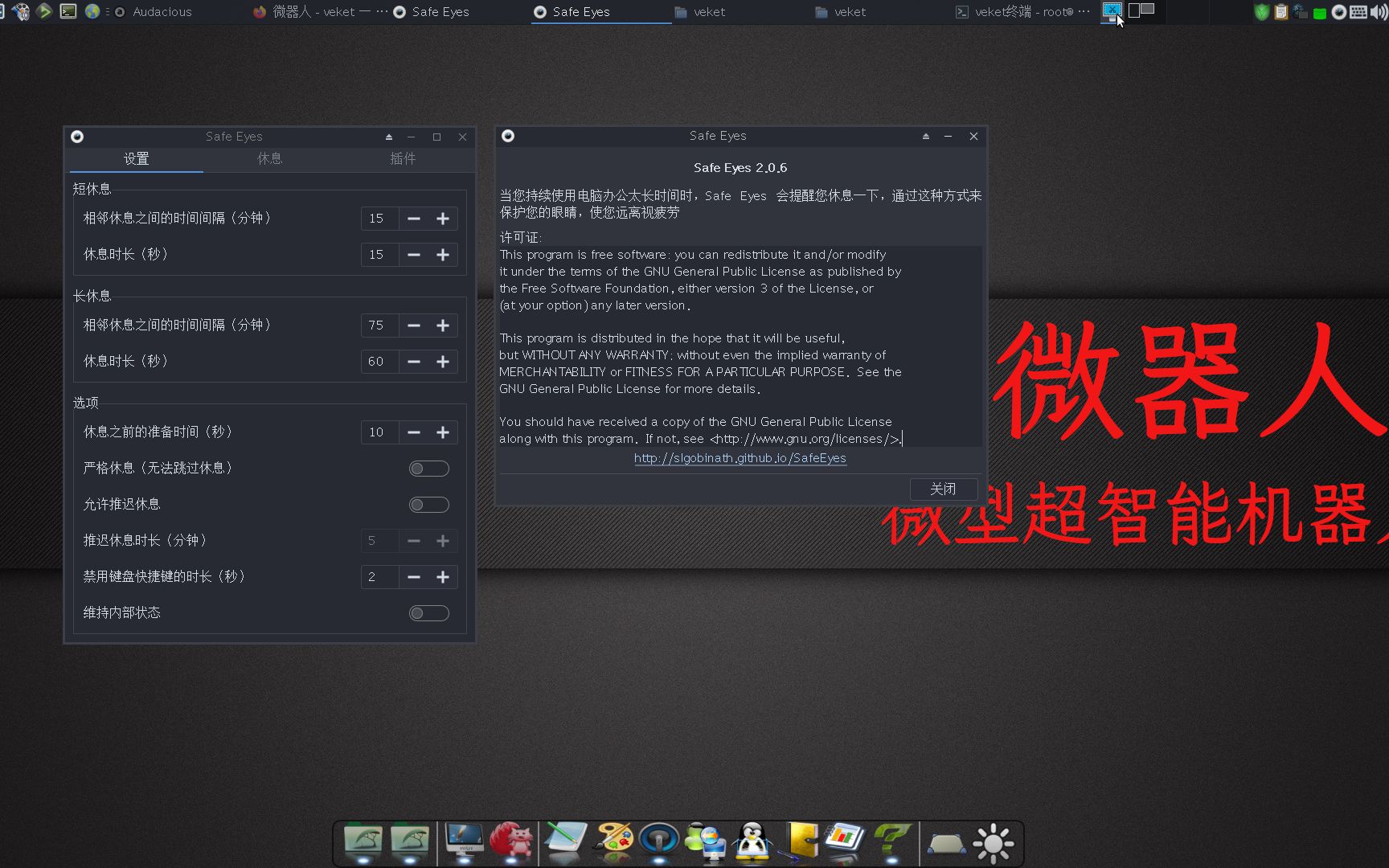
Task: Click the green shield tray icon
Action: point(1262,12)
